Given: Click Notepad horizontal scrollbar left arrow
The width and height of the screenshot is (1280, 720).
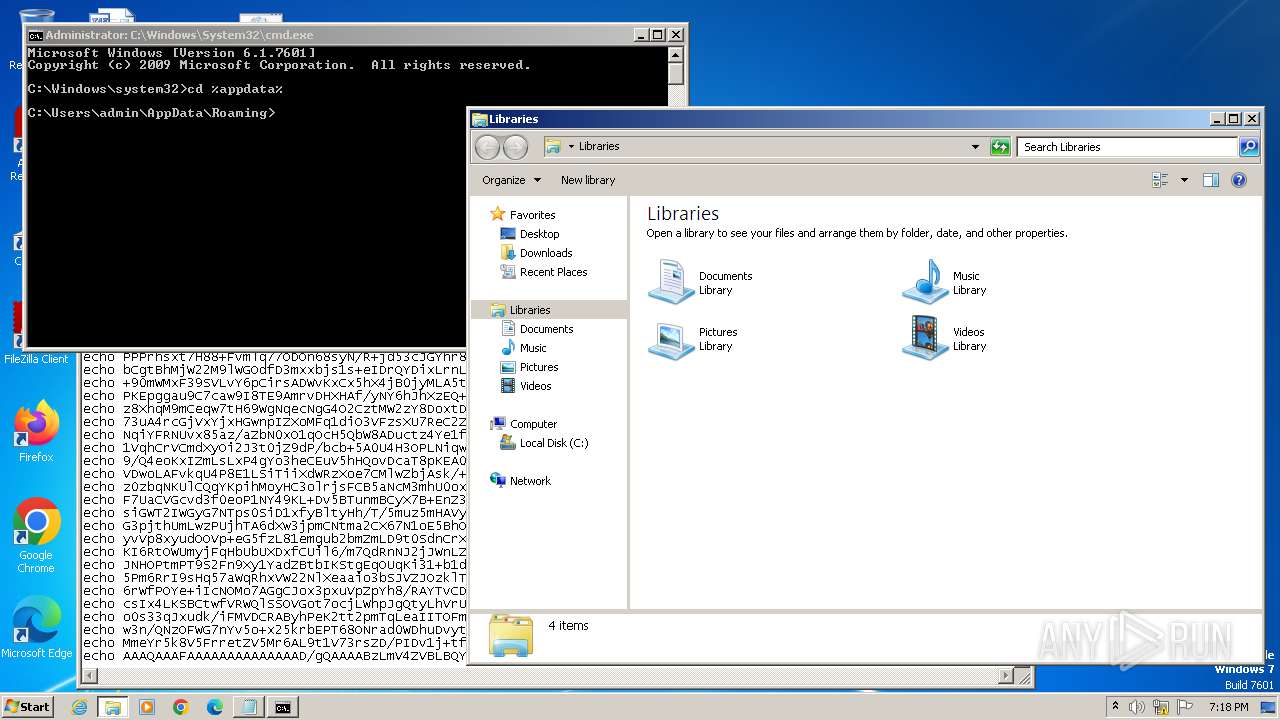Looking at the screenshot, I should (x=89, y=677).
